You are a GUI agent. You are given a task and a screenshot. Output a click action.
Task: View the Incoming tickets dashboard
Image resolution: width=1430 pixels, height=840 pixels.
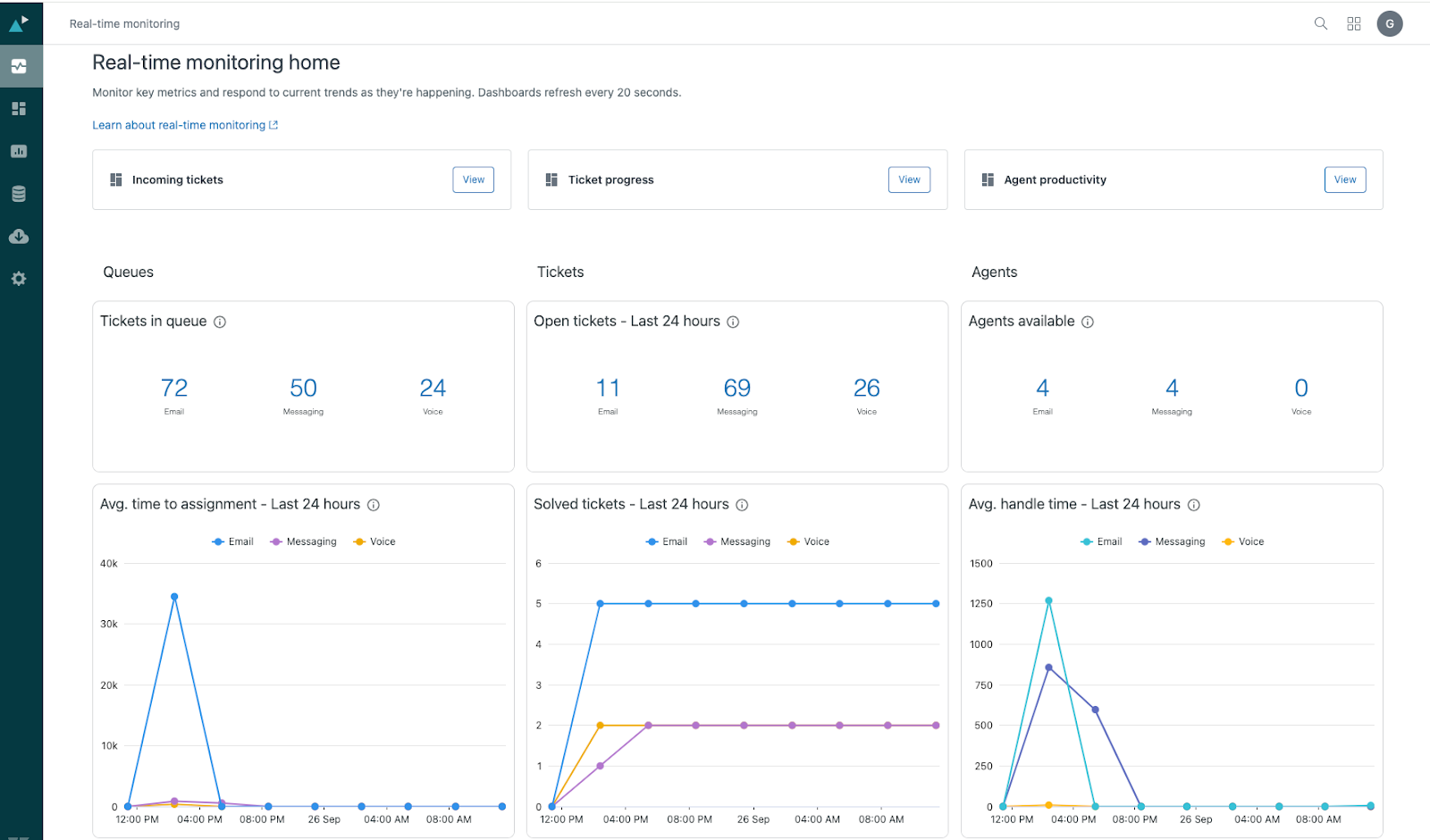point(473,180)
